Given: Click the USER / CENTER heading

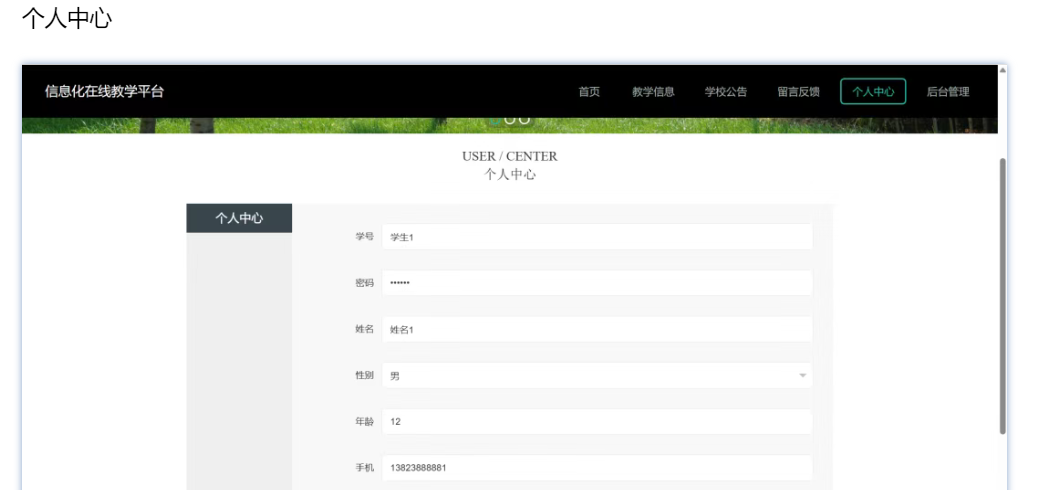Looking at the screenshot, I should point(509,156).
